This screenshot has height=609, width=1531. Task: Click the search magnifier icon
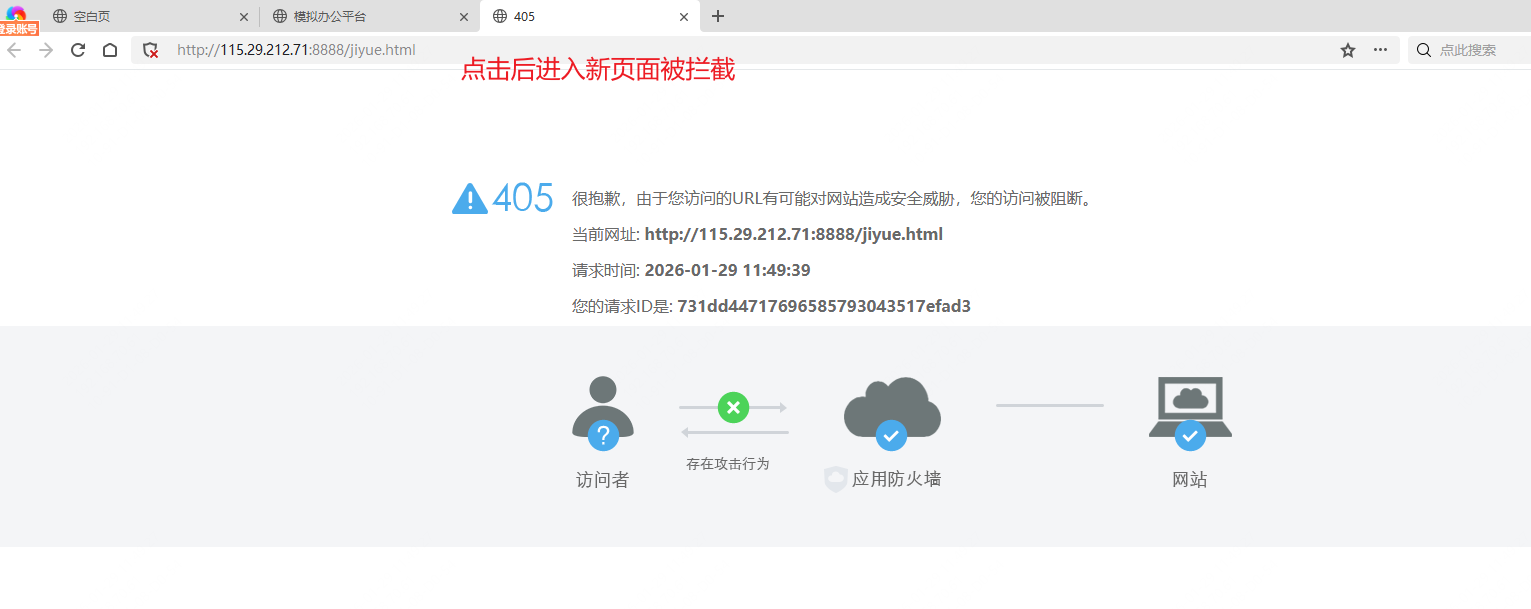(1424, 50)
